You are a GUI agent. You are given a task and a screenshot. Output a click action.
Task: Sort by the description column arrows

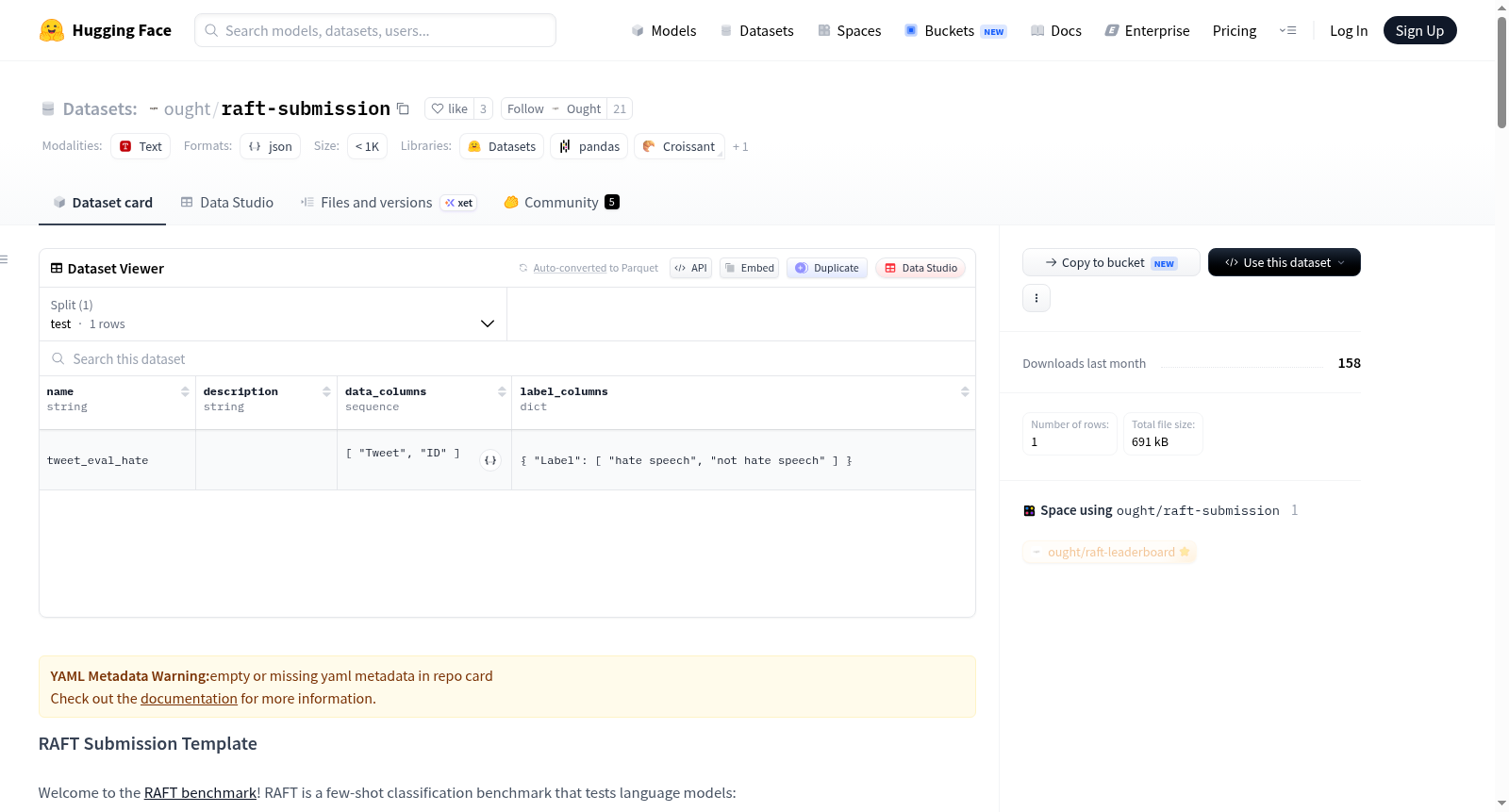pyautogui.click(x=326, y=391)
